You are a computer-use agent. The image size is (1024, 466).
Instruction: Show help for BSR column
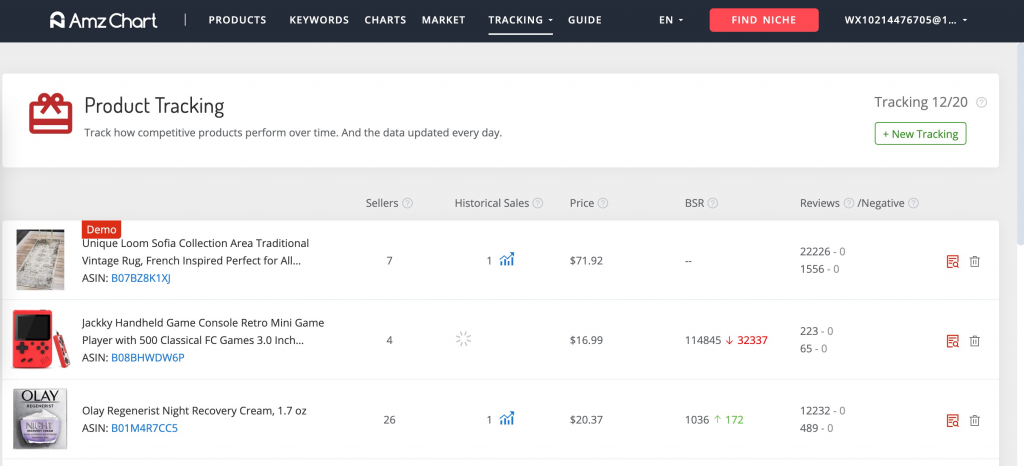[712, 203]
